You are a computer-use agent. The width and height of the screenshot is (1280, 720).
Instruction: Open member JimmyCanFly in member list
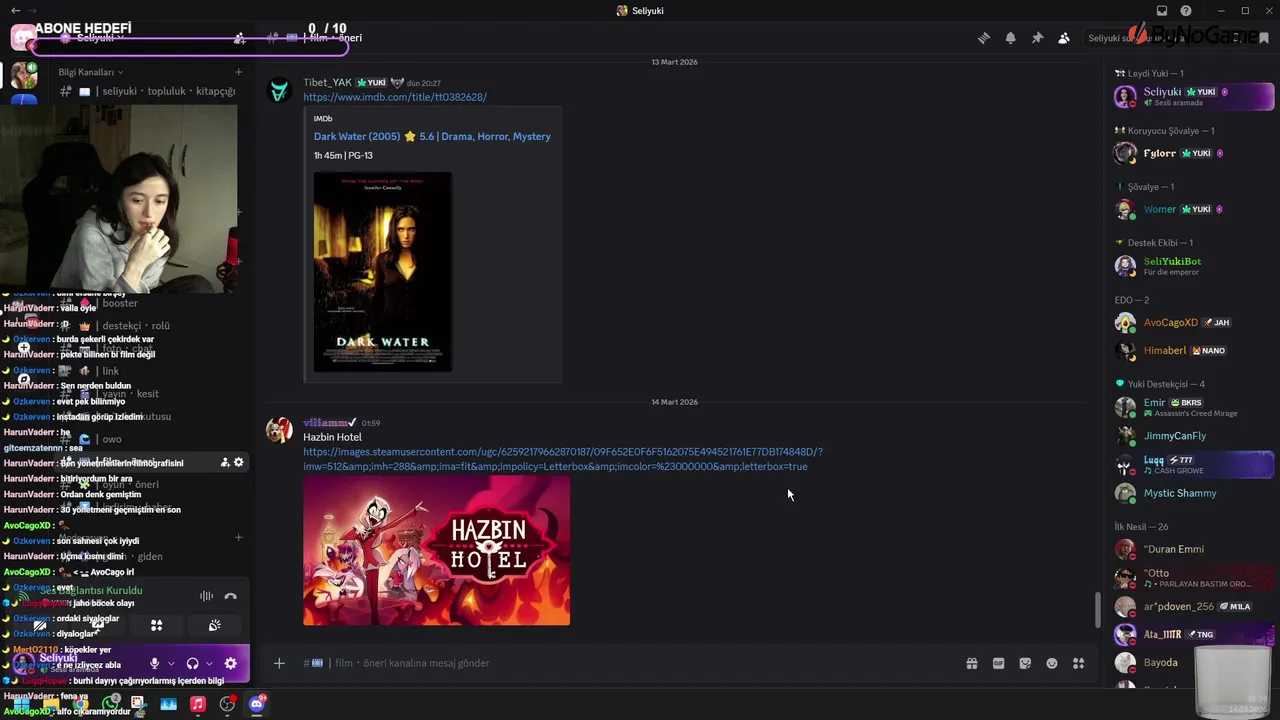pyautogui.click(x=1193, y=436)
